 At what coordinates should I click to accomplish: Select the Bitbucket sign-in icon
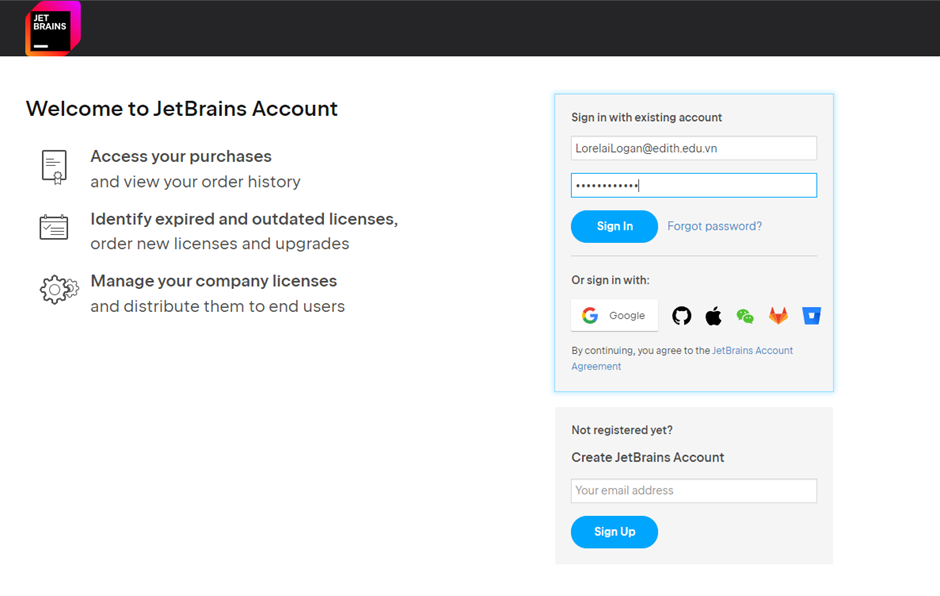[x=811, y=316]
